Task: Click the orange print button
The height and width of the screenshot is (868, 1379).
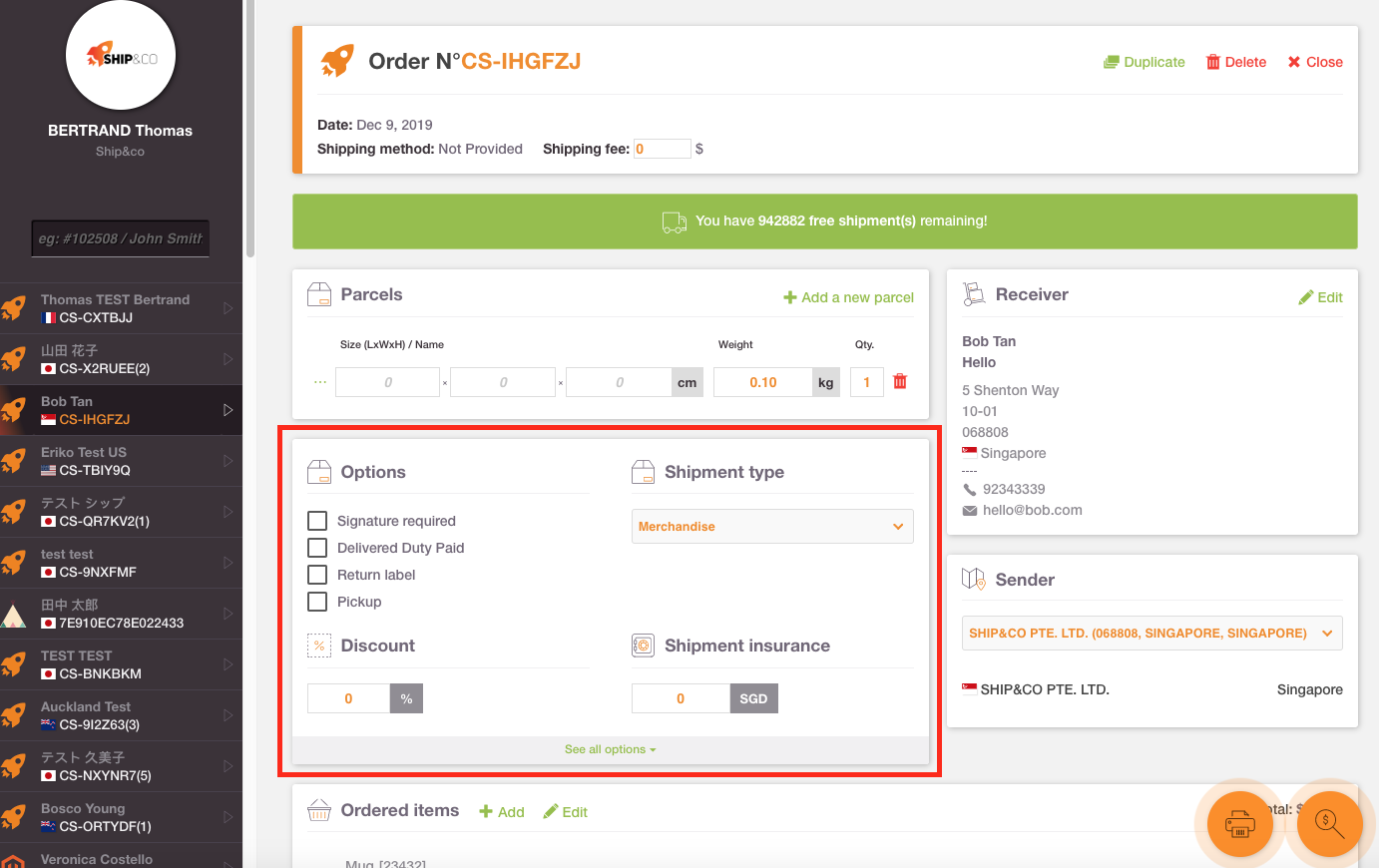Action: click(1239, 824)
